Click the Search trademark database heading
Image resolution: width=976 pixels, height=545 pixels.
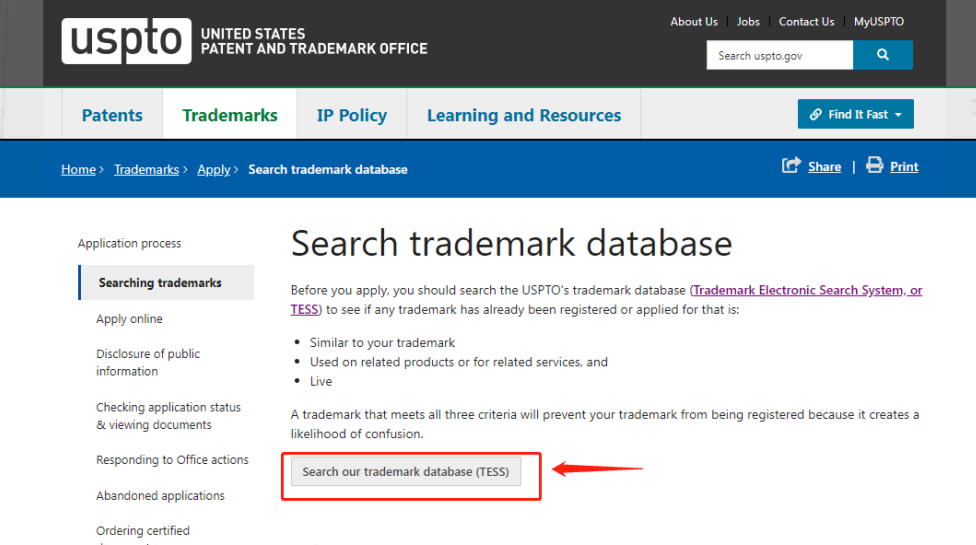coord(511,243)
